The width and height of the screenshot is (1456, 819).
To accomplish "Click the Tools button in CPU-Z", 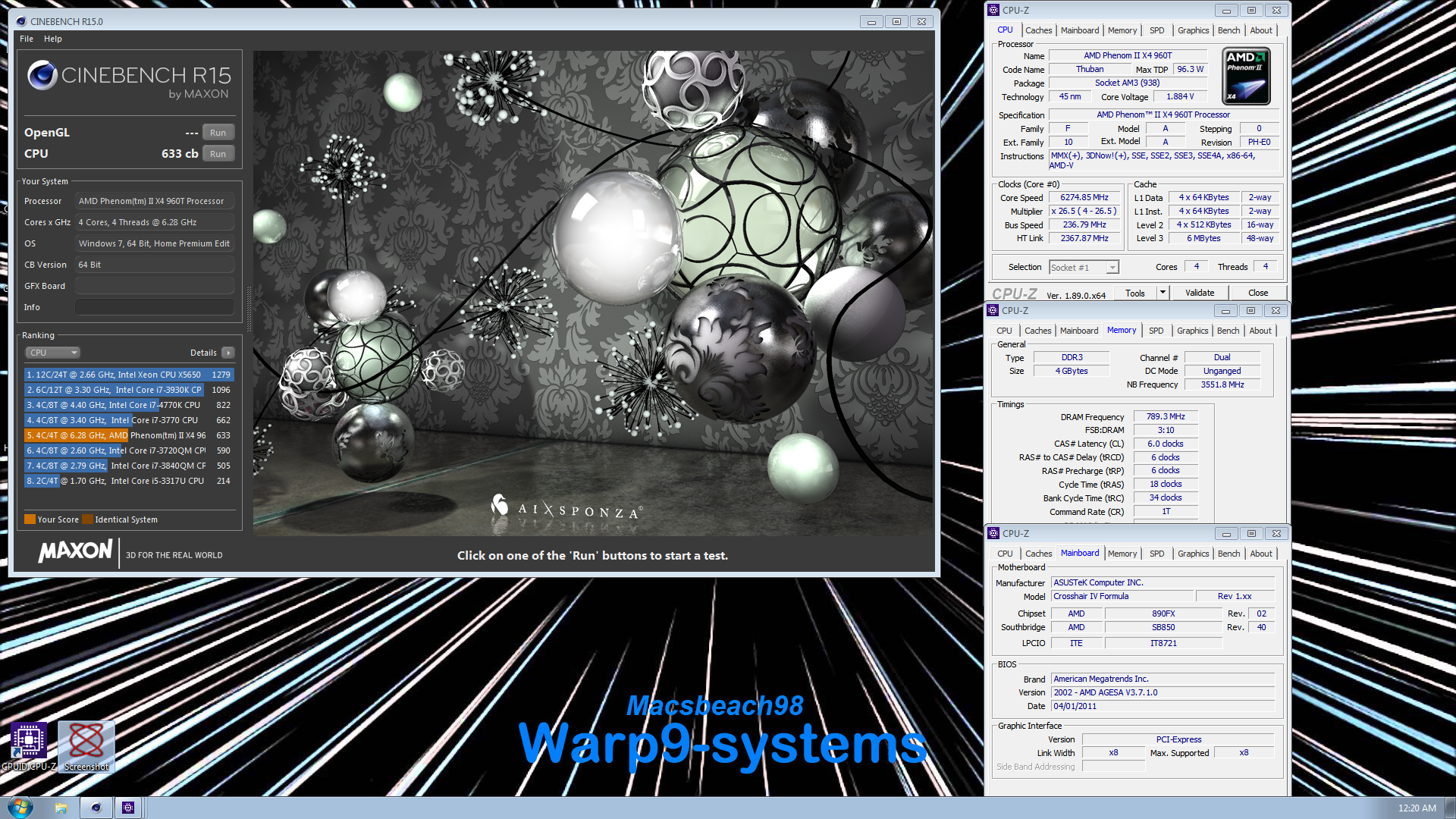I will (x=1135, y=293).
